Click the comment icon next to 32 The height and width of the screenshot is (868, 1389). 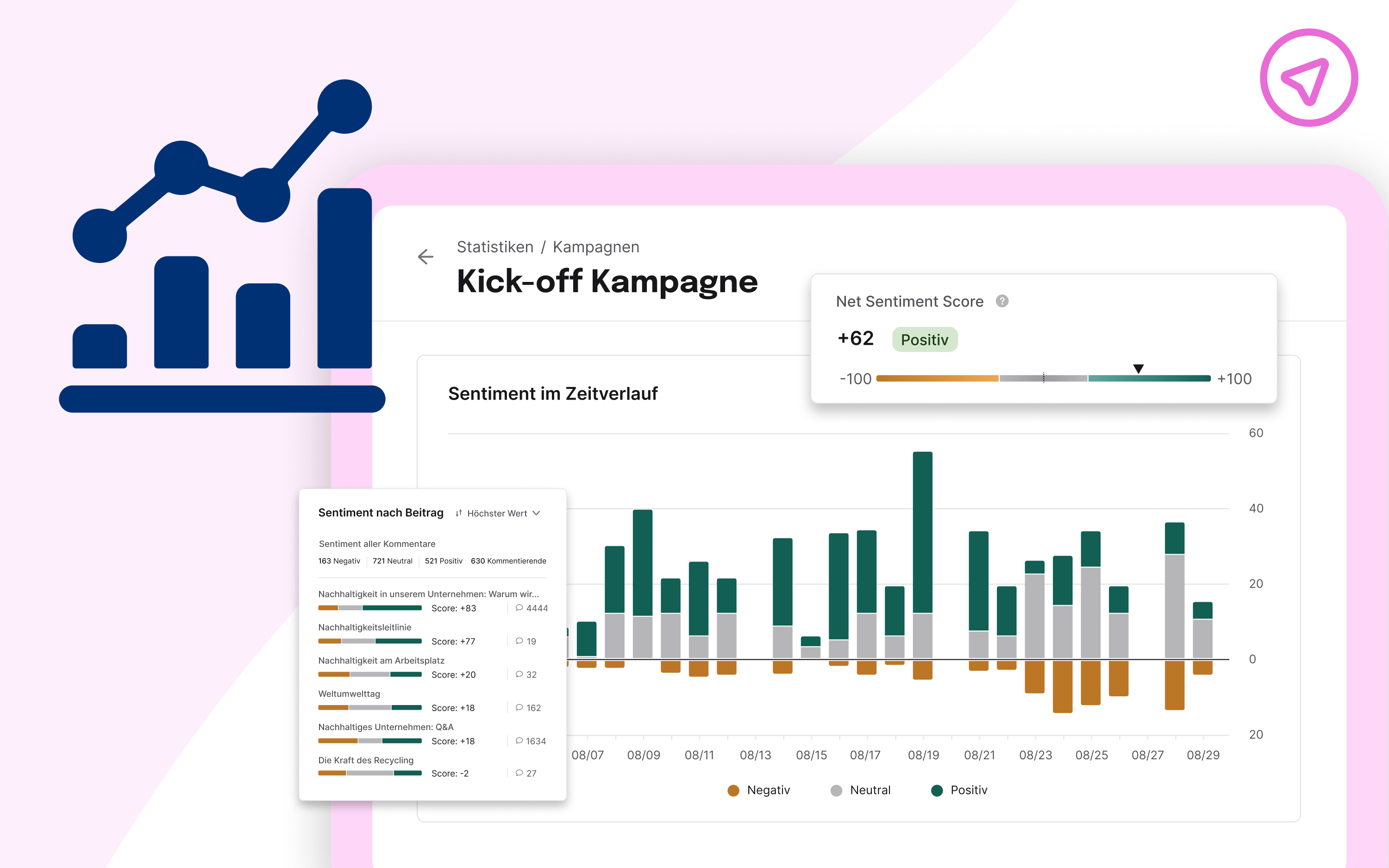point(519,674)
